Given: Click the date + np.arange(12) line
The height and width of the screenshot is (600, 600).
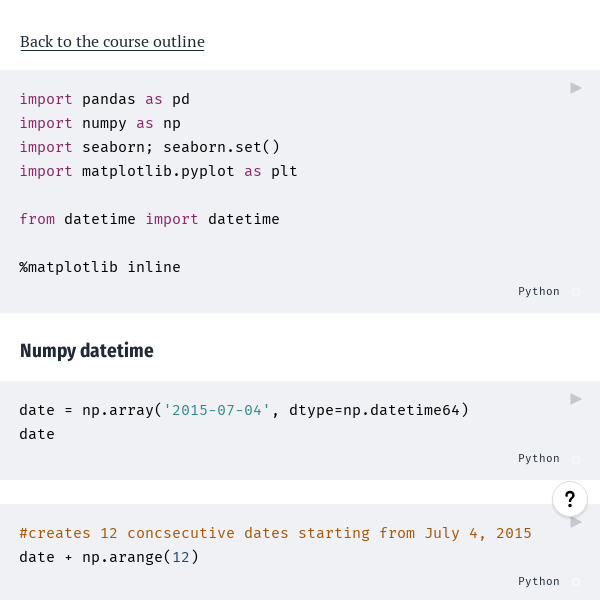Looking at the screenshot, I should [109, 557].
